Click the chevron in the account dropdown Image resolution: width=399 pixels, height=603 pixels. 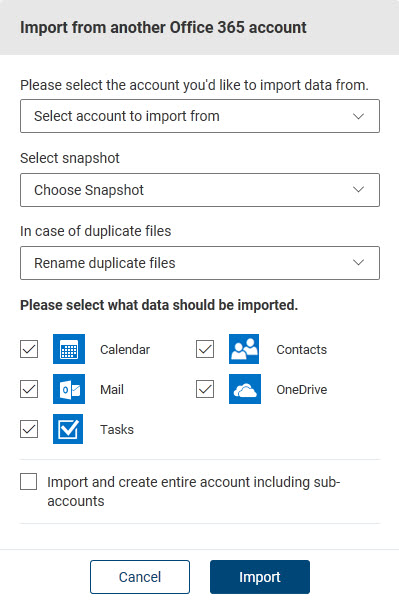[359, 116]
